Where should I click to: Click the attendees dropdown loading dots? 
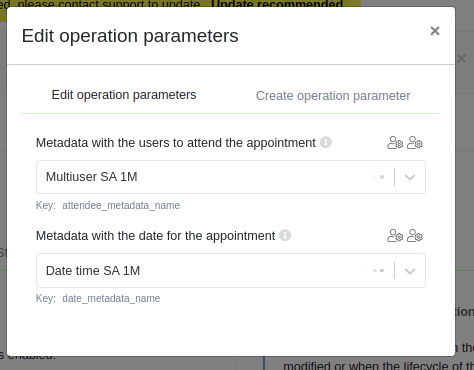(379, 177)
